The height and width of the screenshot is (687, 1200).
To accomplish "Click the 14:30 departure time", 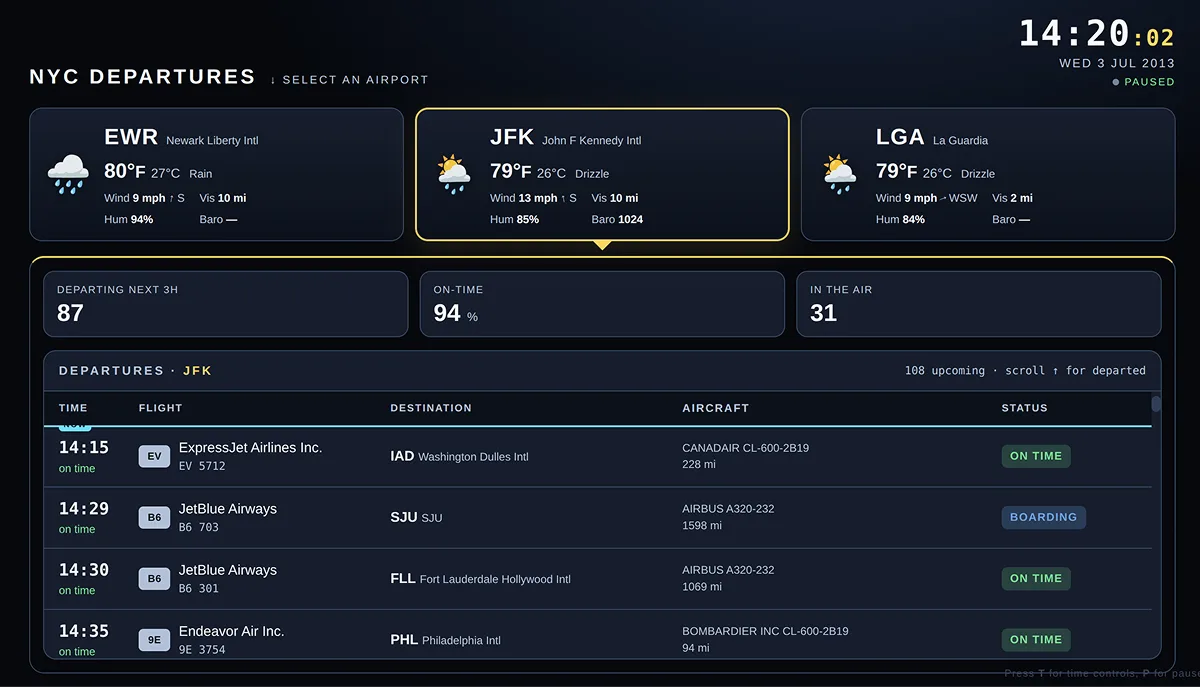I will coord(84,569).
